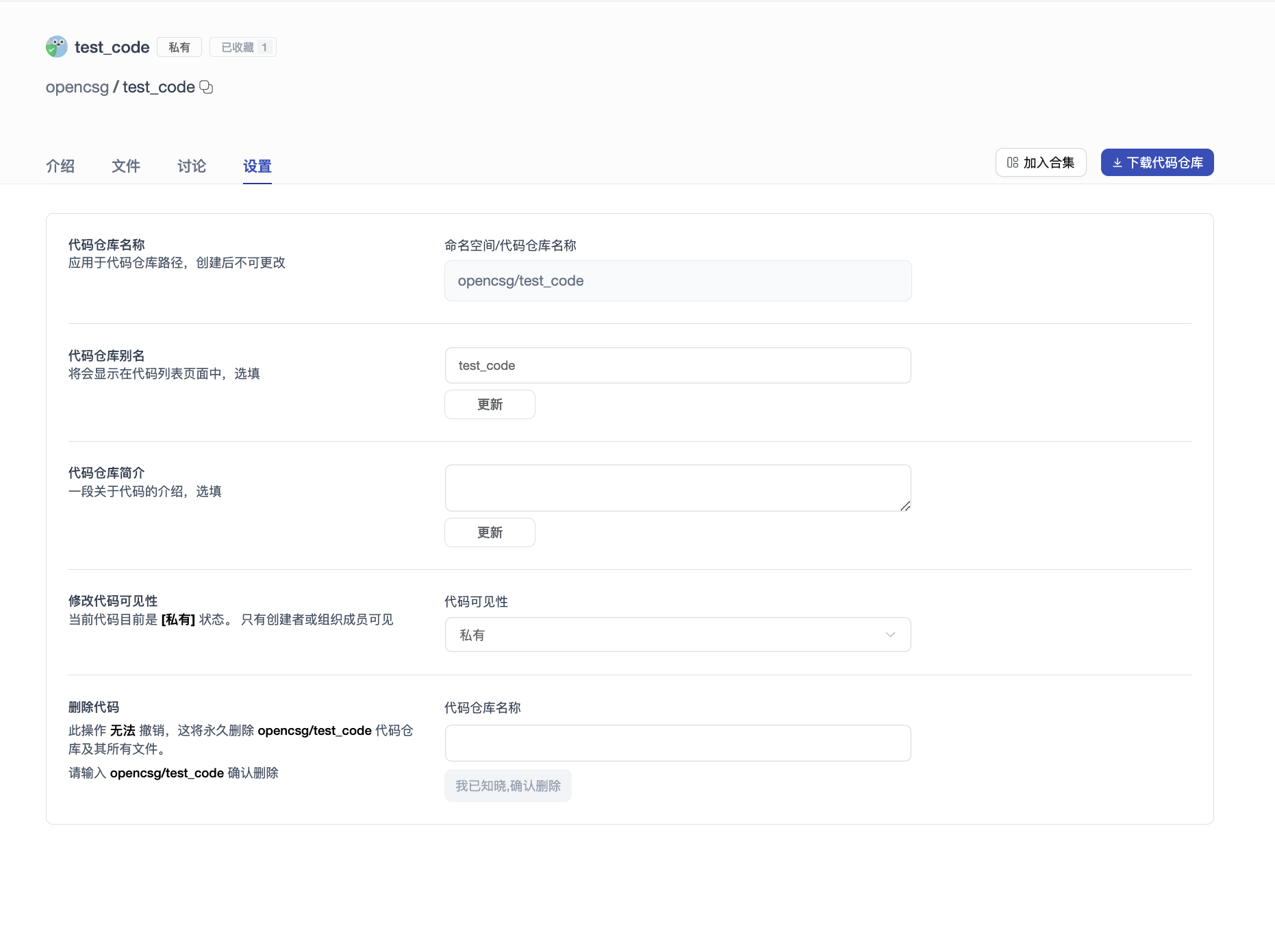
Task: Click the disabled 我已知晓,确认删除 button
Action: click(507, 786)
